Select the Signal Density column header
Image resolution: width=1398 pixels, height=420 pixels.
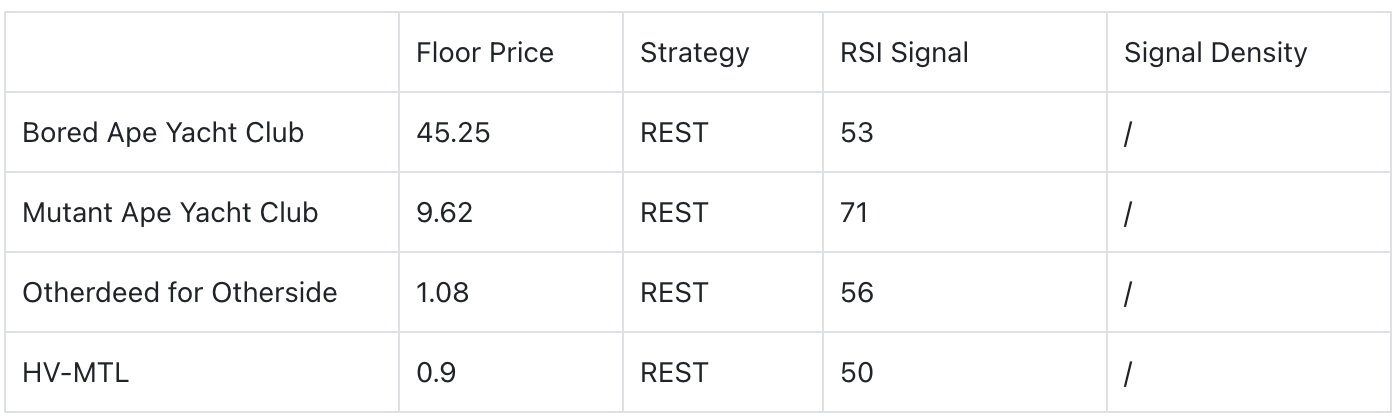pos(1215,52)
